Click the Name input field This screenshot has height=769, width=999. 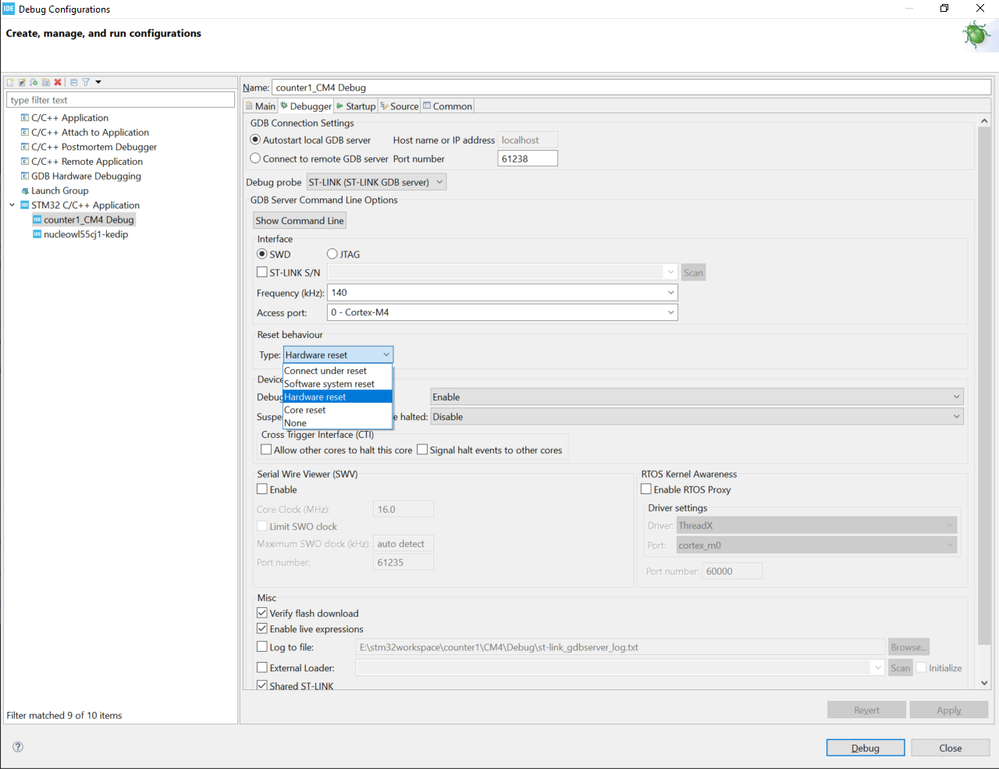631,87
